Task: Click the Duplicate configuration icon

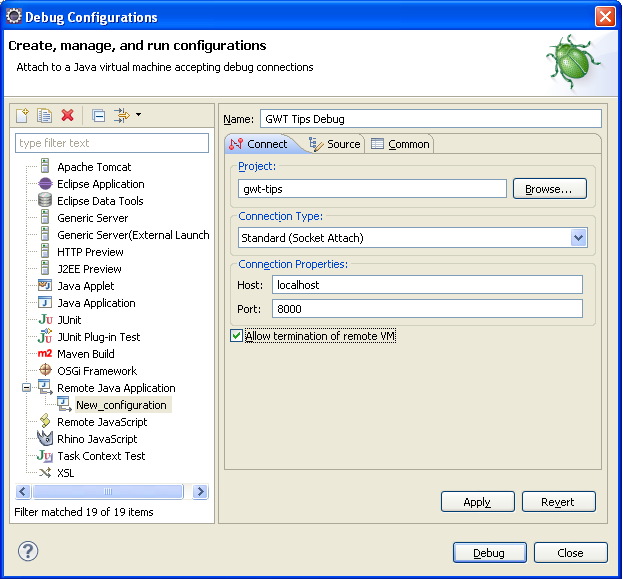Action: [x=45, y=116]
